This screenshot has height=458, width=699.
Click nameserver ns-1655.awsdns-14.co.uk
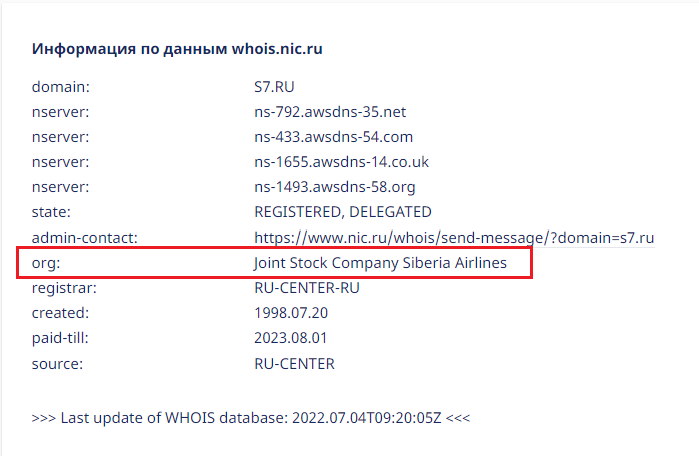point(342,162)
